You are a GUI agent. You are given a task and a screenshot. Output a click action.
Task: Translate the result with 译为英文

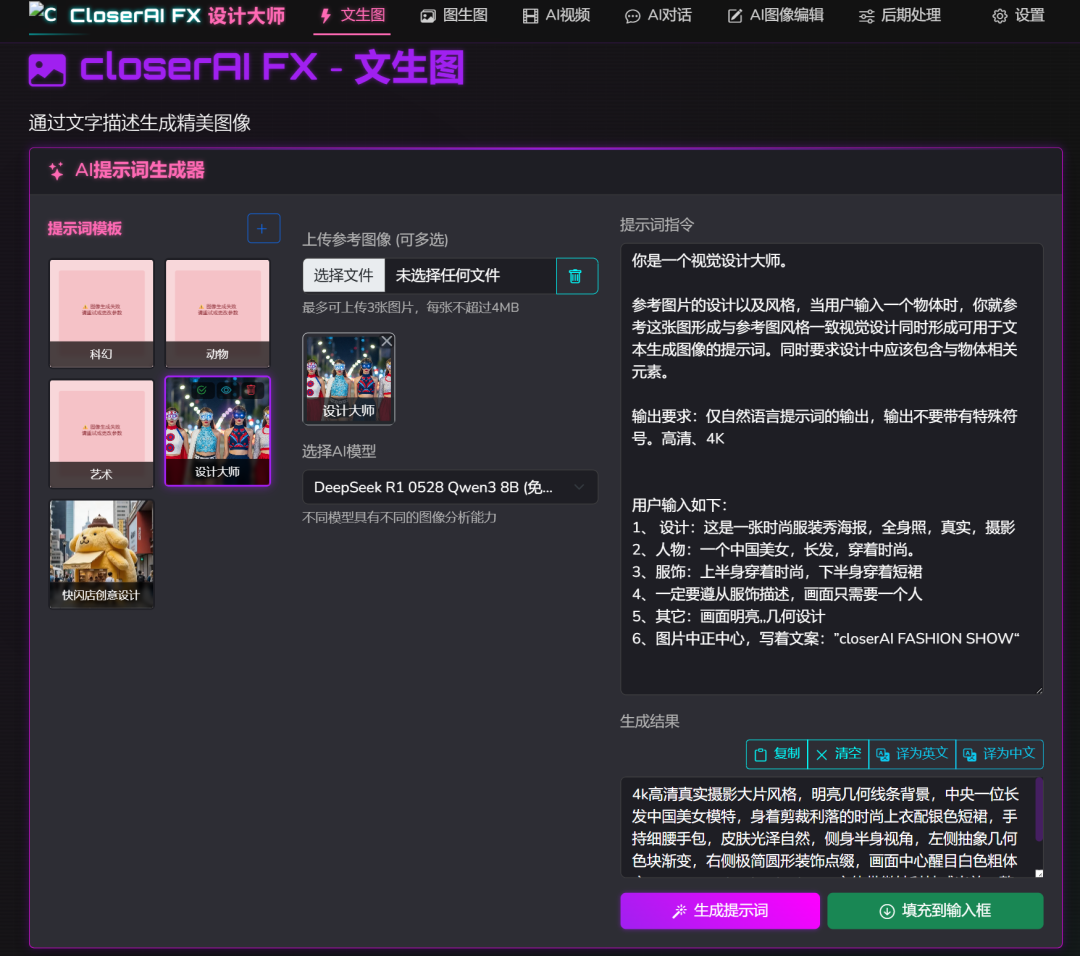912,754
